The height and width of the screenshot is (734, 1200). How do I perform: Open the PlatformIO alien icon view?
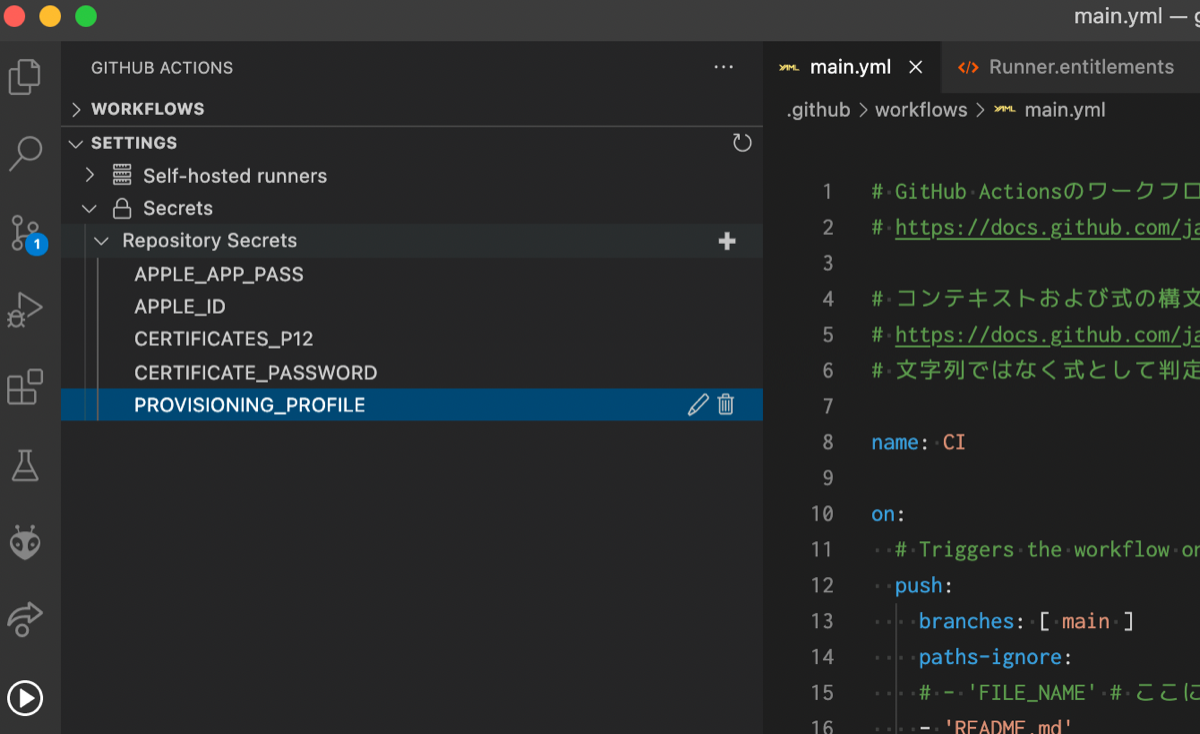pyautogui.click(x=25, y=542)
